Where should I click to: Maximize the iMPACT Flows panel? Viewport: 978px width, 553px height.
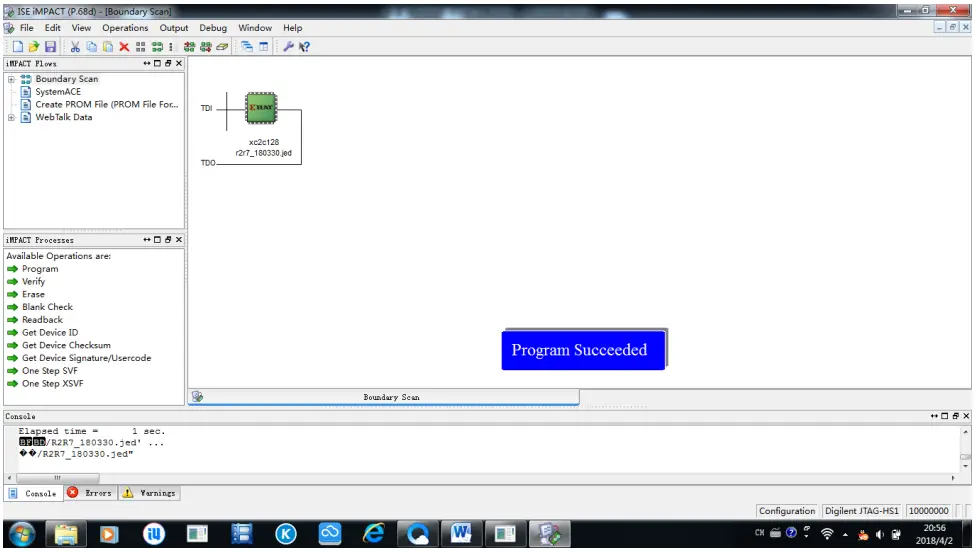coord(157,64)
